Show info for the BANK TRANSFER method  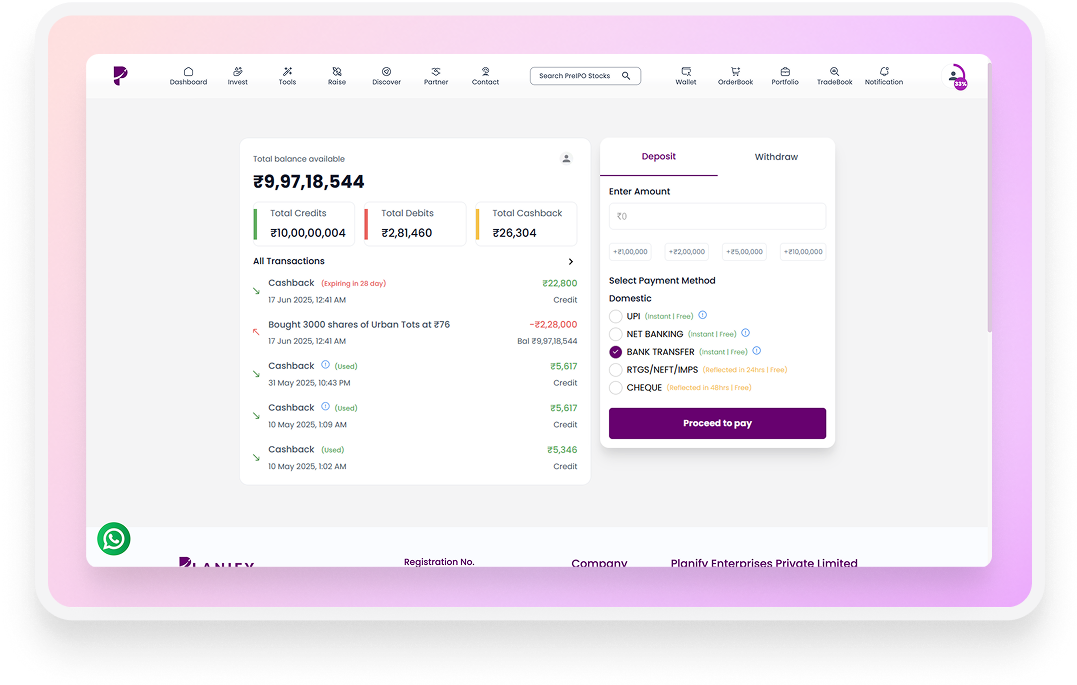(757, 351)
